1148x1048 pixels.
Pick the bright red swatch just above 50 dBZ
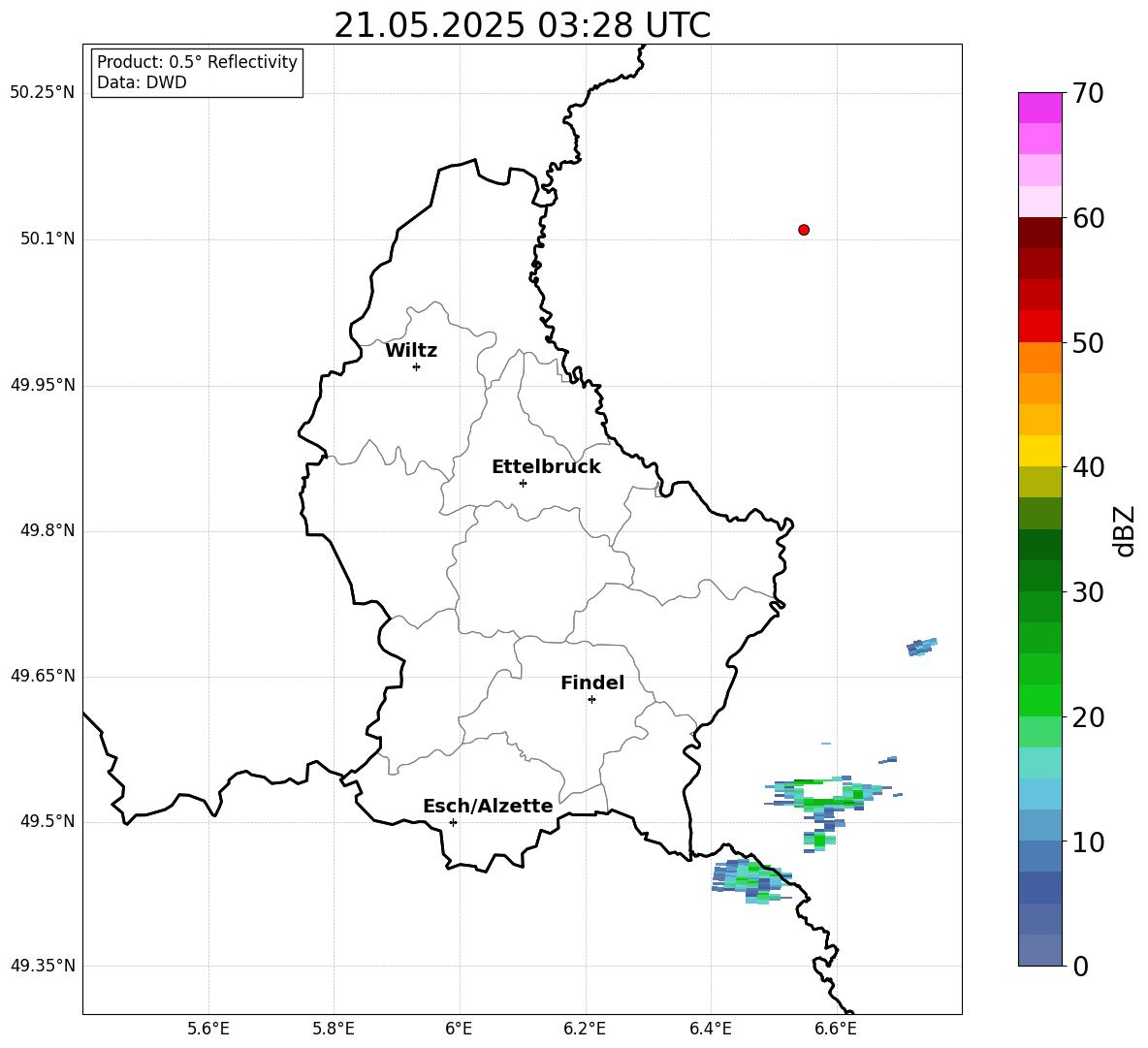(x=1040, y=327)
